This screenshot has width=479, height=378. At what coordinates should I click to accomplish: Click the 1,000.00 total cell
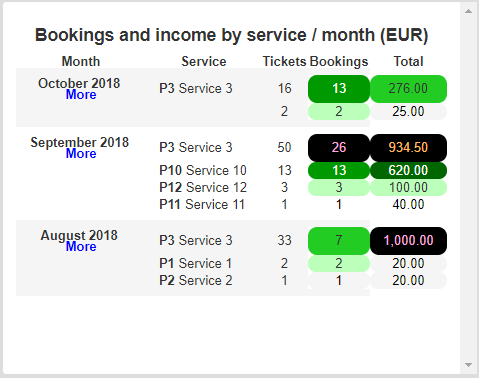(x=408, y=241)
